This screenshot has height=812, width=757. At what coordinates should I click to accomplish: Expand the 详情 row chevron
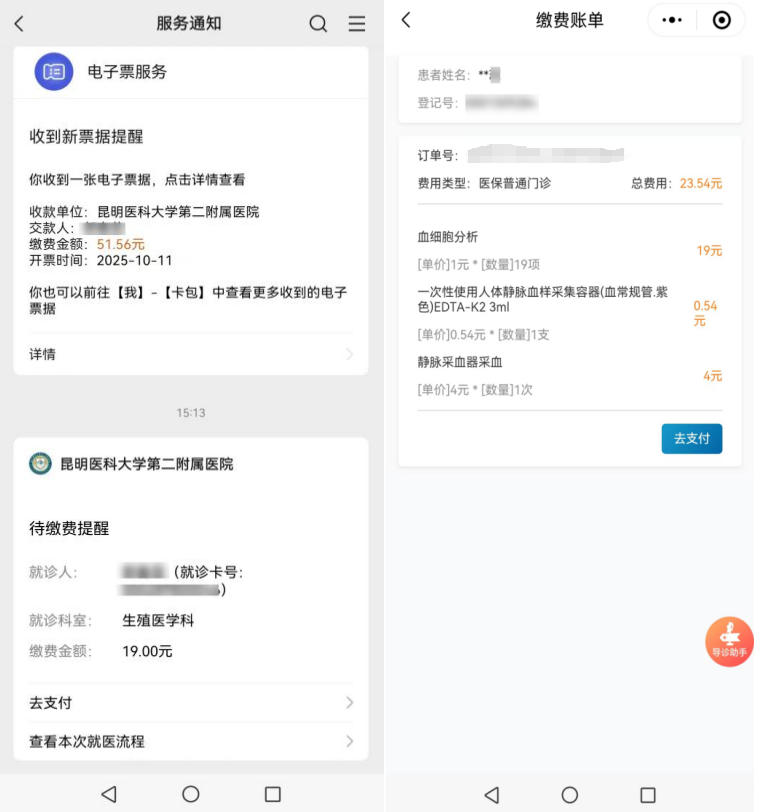[x=349, y=354]
